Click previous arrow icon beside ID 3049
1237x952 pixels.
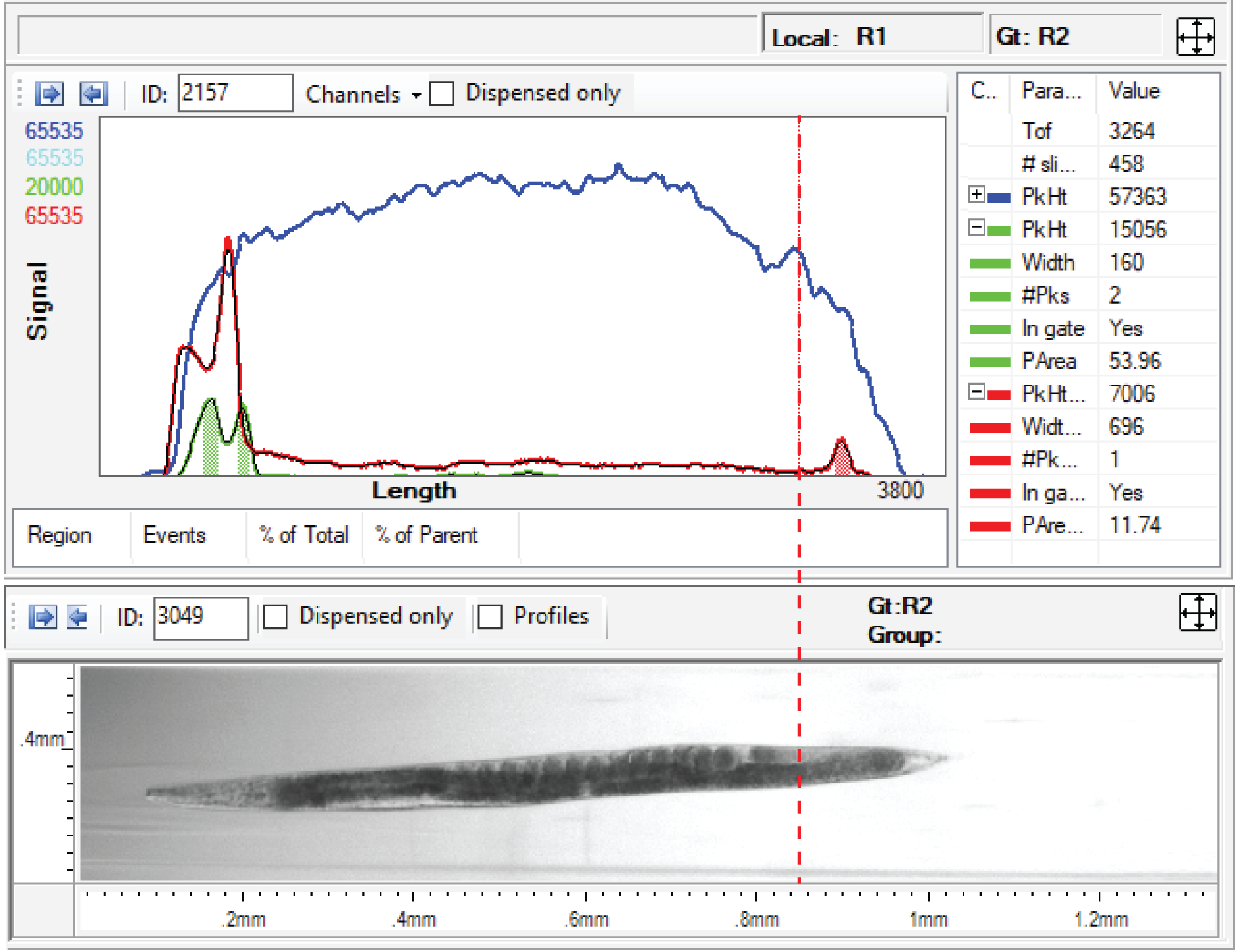coord(78,616)
